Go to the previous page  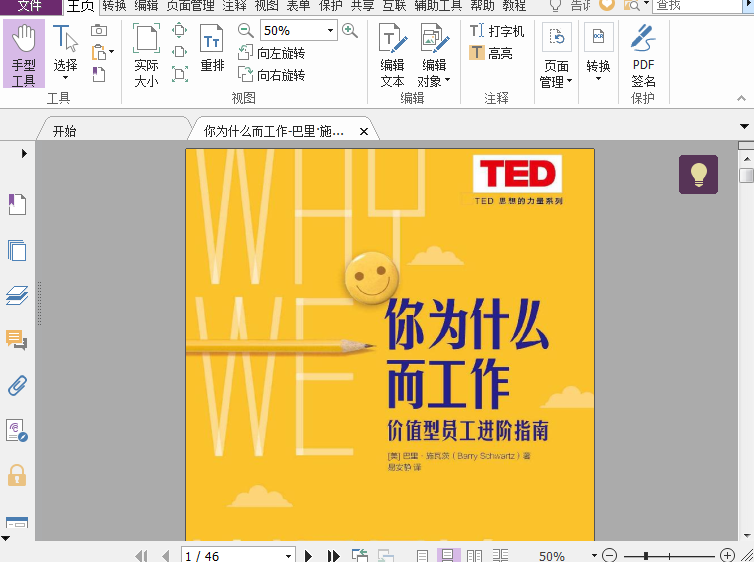click(x=166, y=556)
